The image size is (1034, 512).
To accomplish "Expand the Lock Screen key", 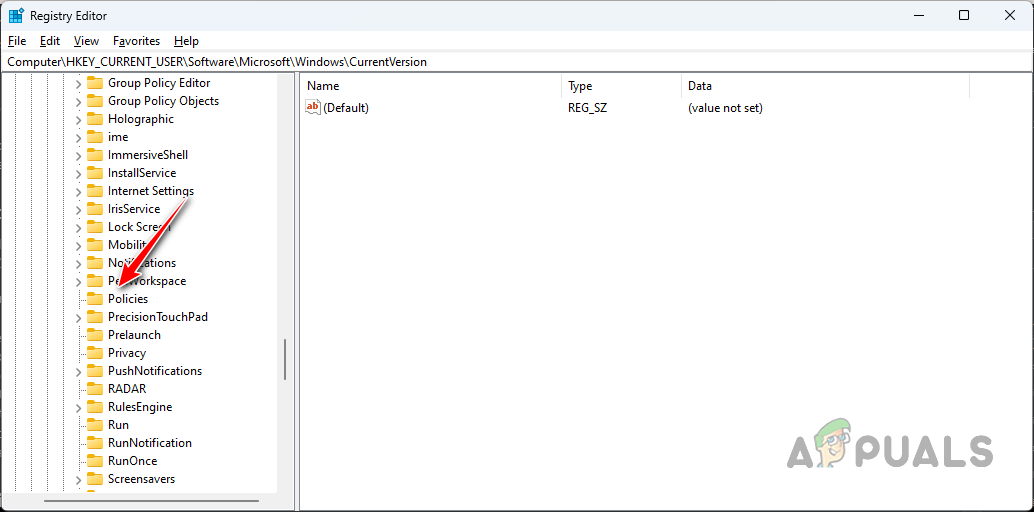I will pyautogui.click(x=78, y=228).
